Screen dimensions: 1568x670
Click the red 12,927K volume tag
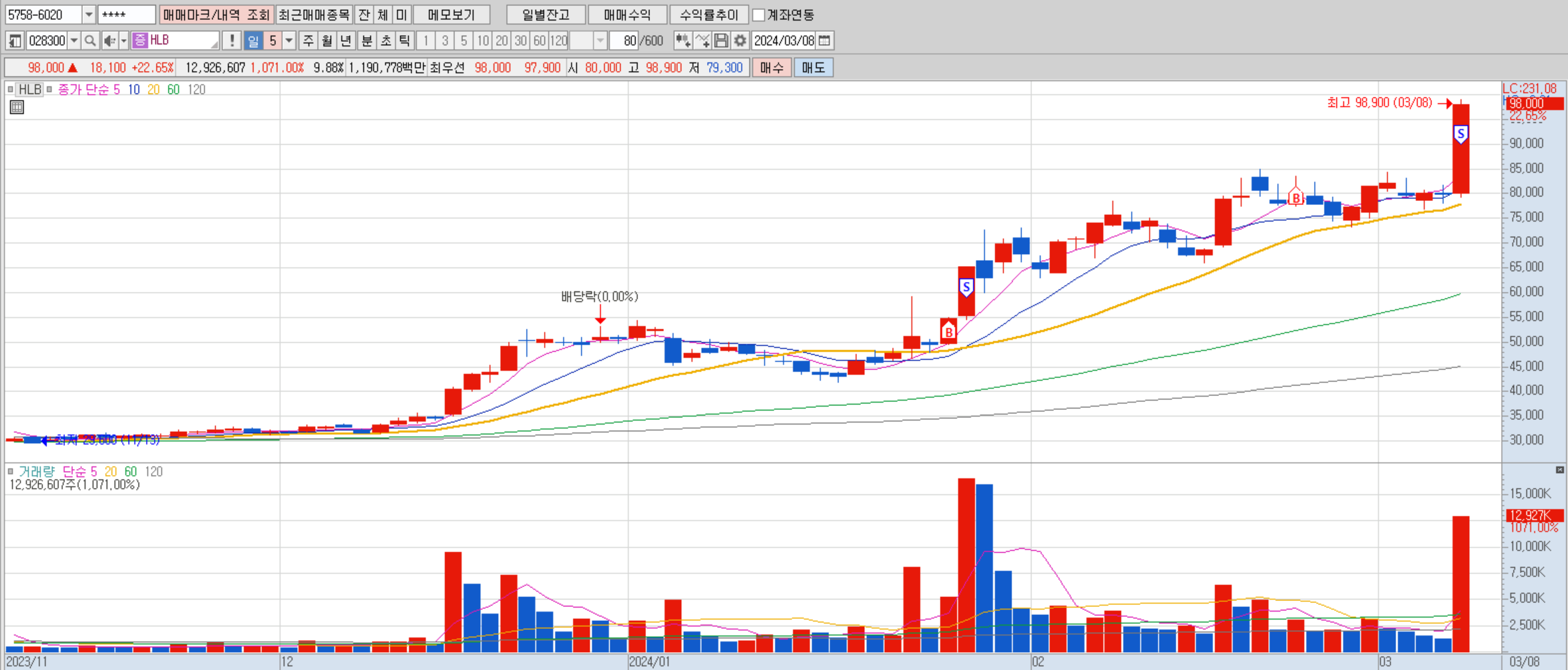click(1535, 515)
